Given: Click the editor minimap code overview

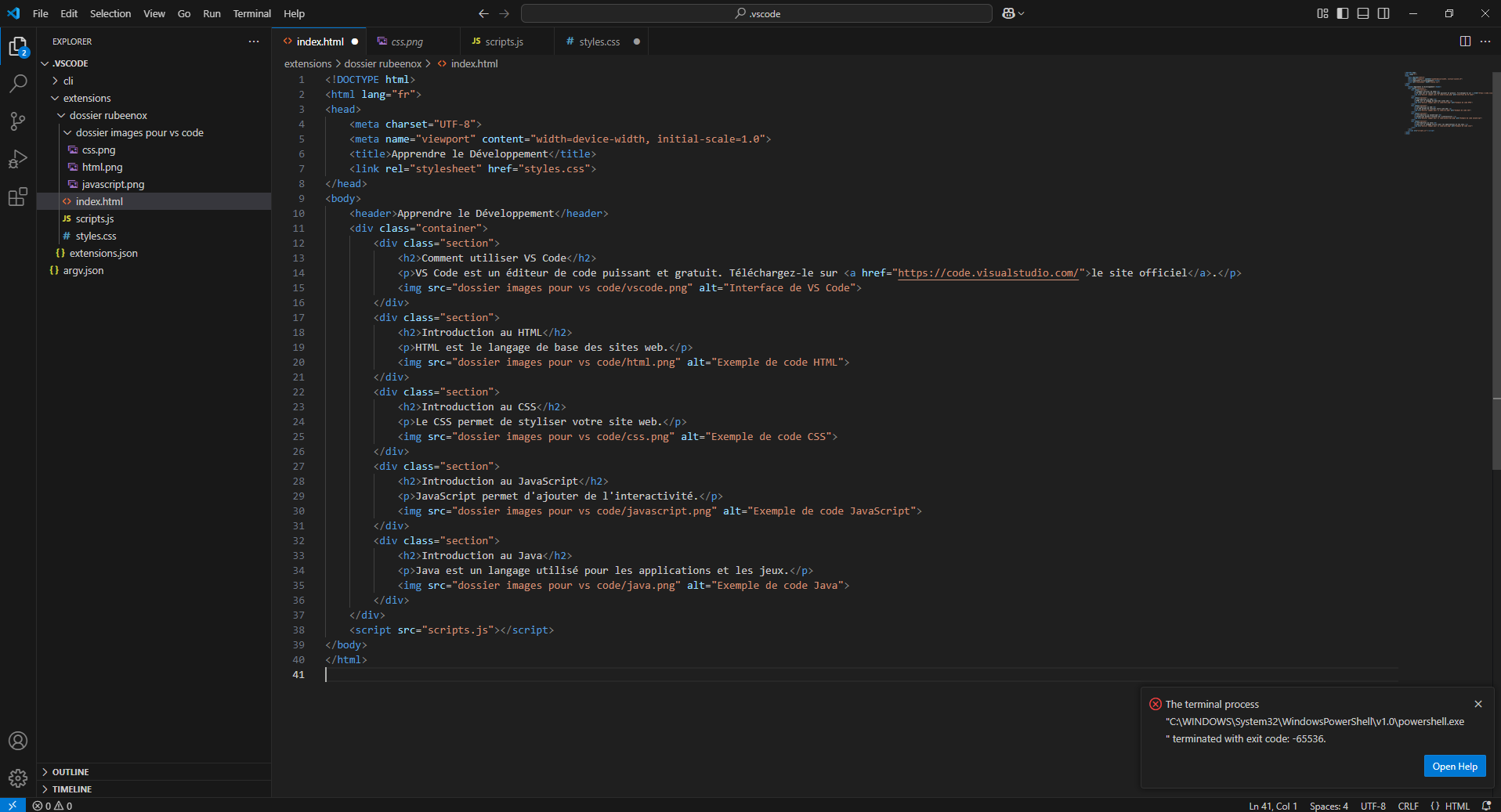Looking at the screenshot, I should (x=1447, y=103).
